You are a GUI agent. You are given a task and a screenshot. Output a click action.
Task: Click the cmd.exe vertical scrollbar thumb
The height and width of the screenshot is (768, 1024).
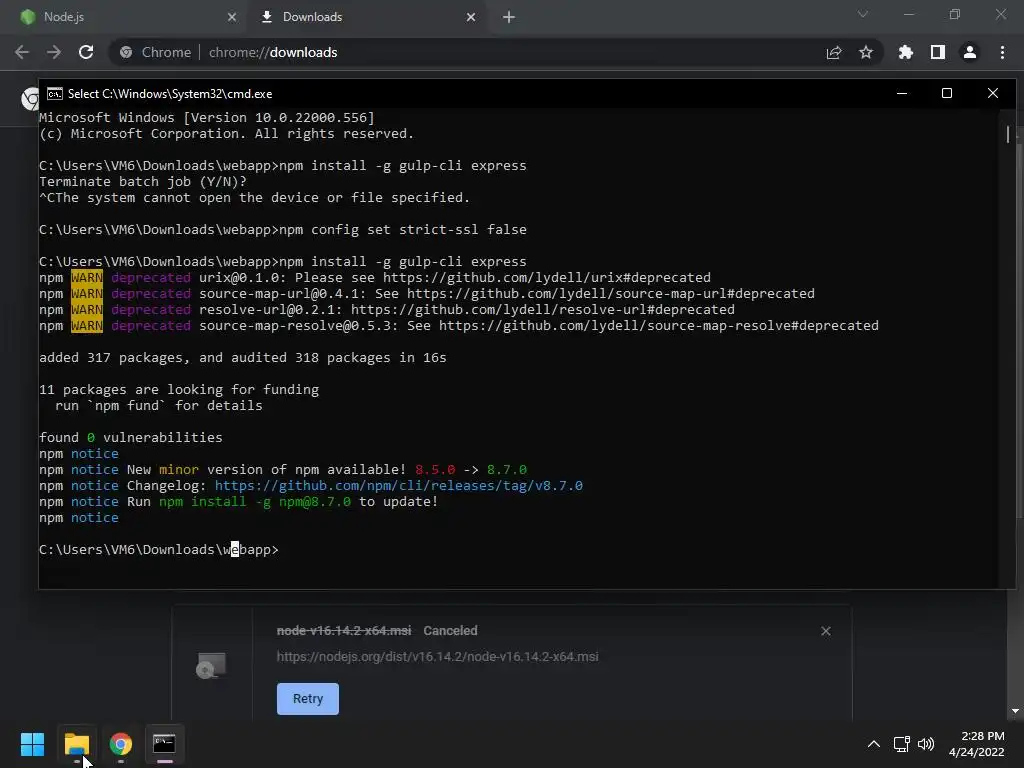coord(1008,135)
